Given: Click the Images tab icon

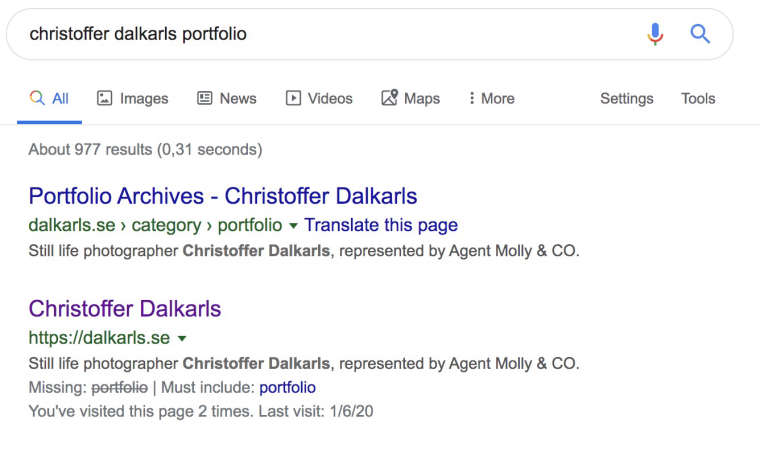Looking at the screenshot, I should (x=104, y=98).
